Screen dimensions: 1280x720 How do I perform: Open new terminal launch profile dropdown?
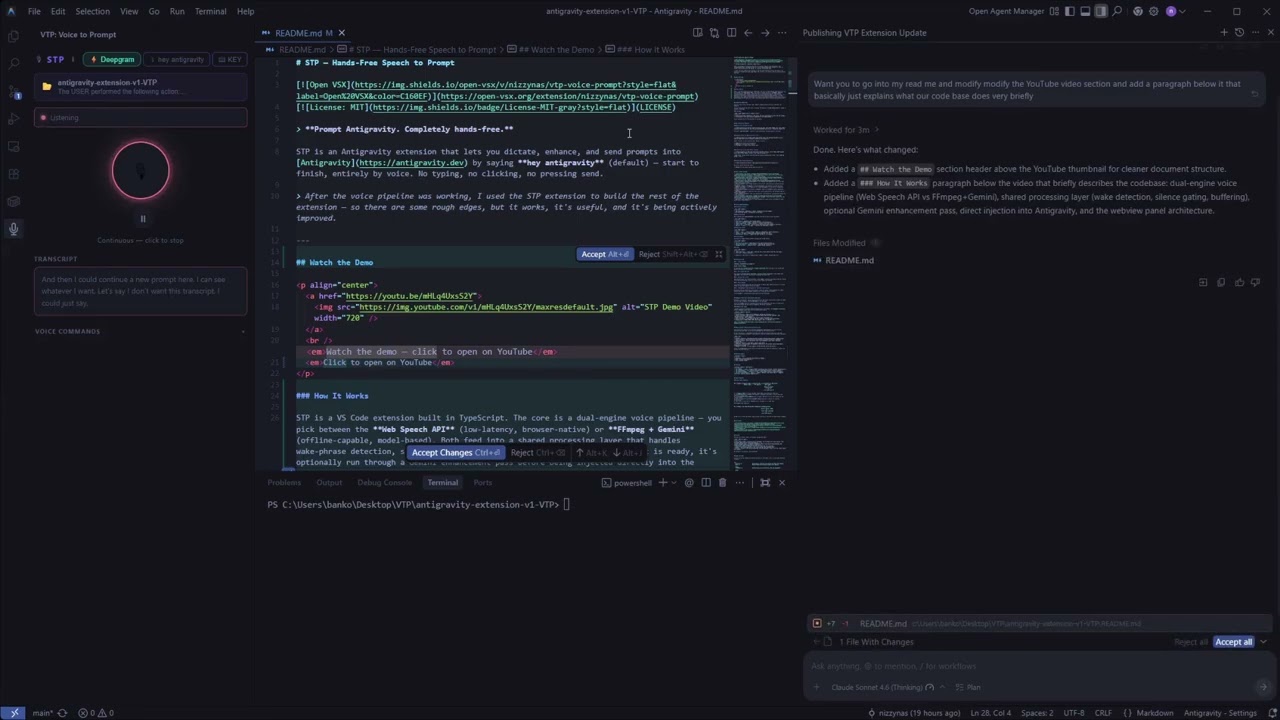point(673,483)
